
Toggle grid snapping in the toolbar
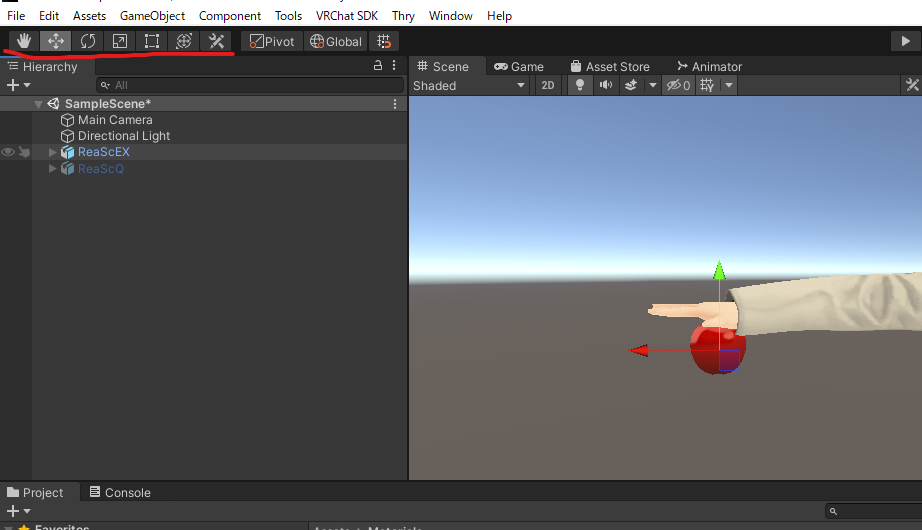[x=384, y=41]
